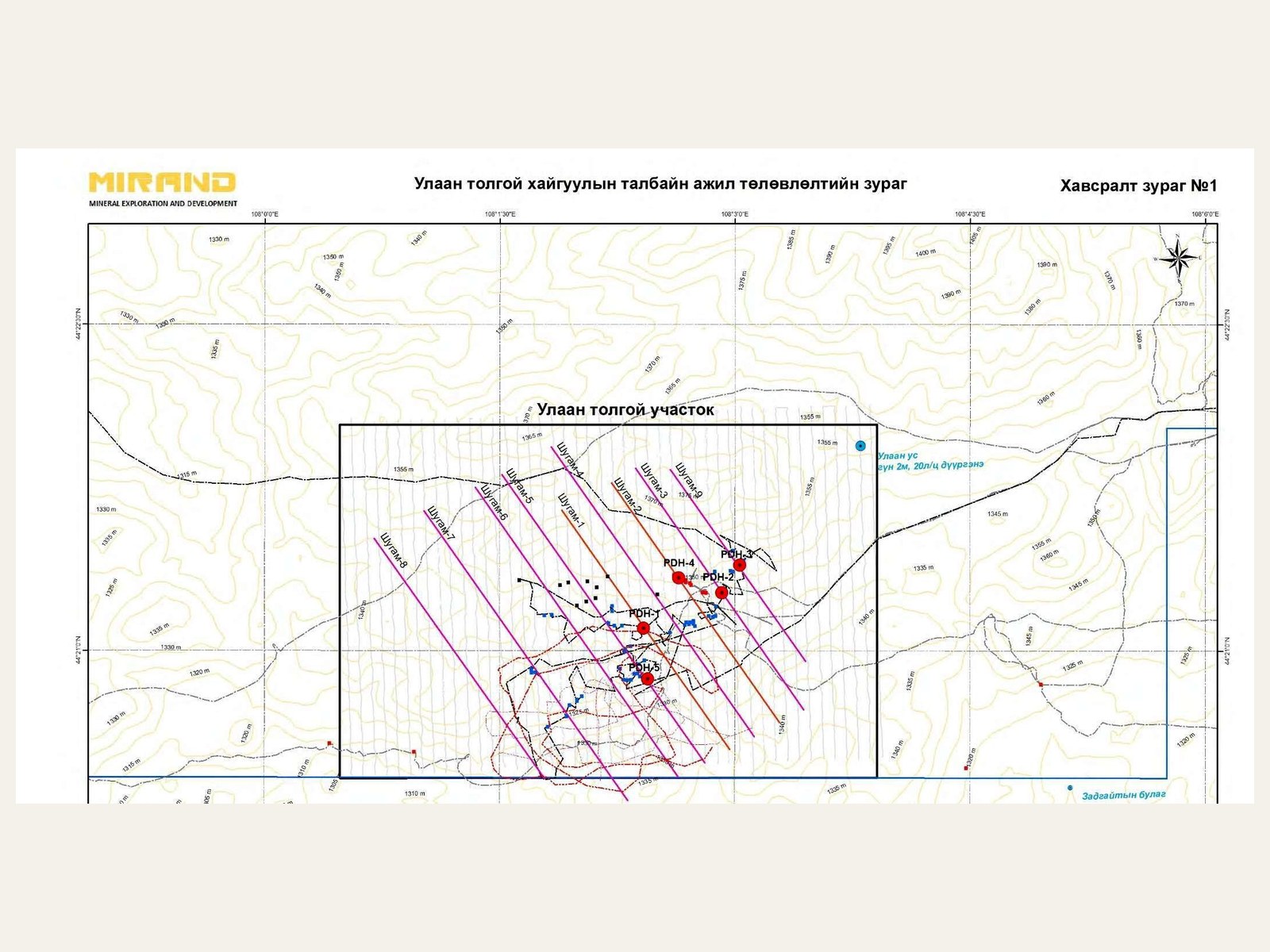
Task: Click the orange Шугам-1 line label
Action: tap(571, 512)
